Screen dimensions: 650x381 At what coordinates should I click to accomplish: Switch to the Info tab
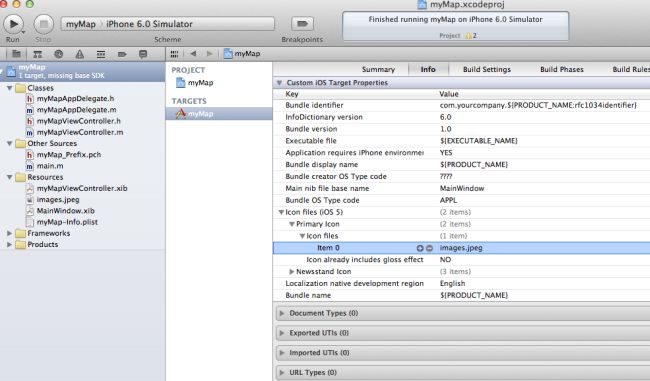[428, 69]
